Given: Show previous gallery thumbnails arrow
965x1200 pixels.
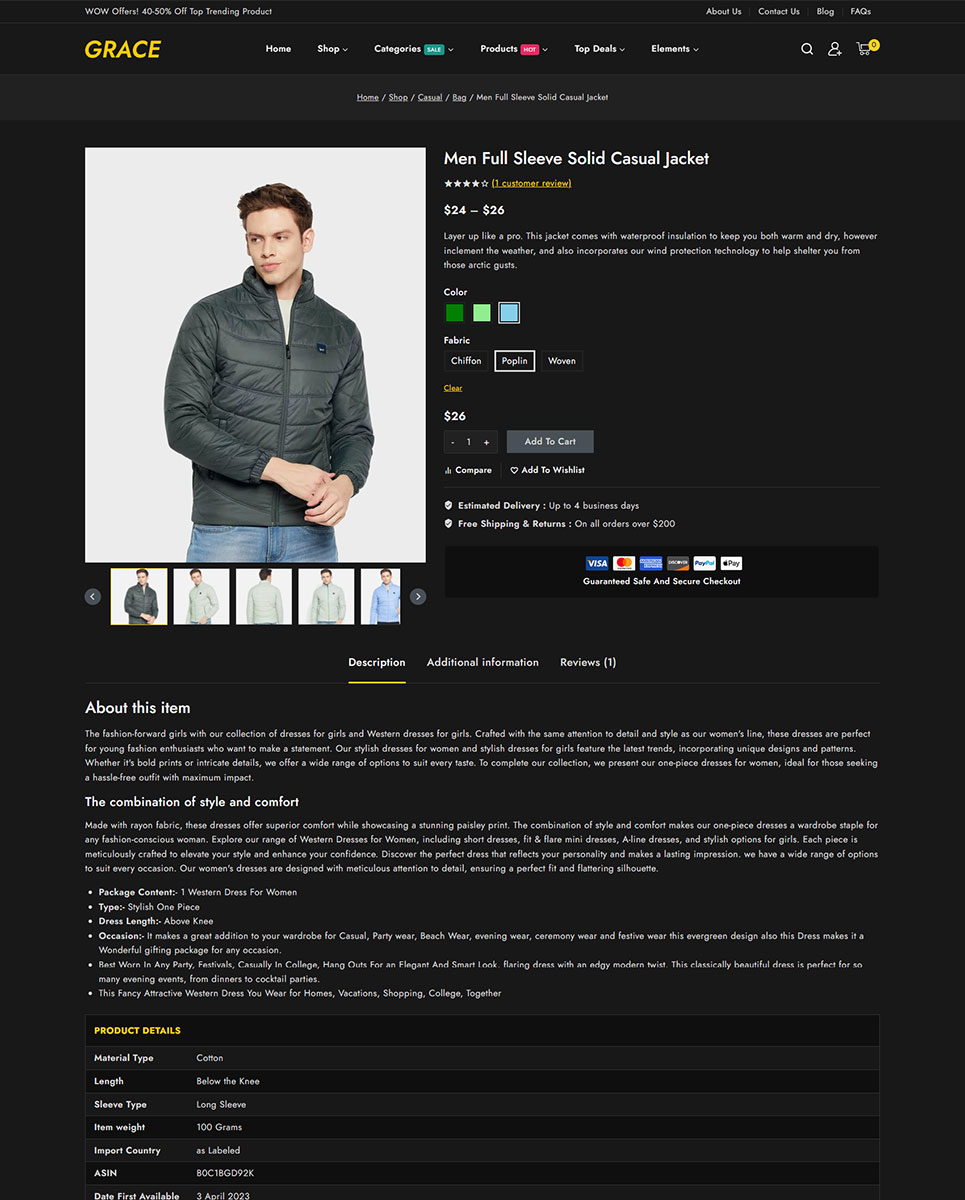Looking at the screenshot, I should point(93,596).
